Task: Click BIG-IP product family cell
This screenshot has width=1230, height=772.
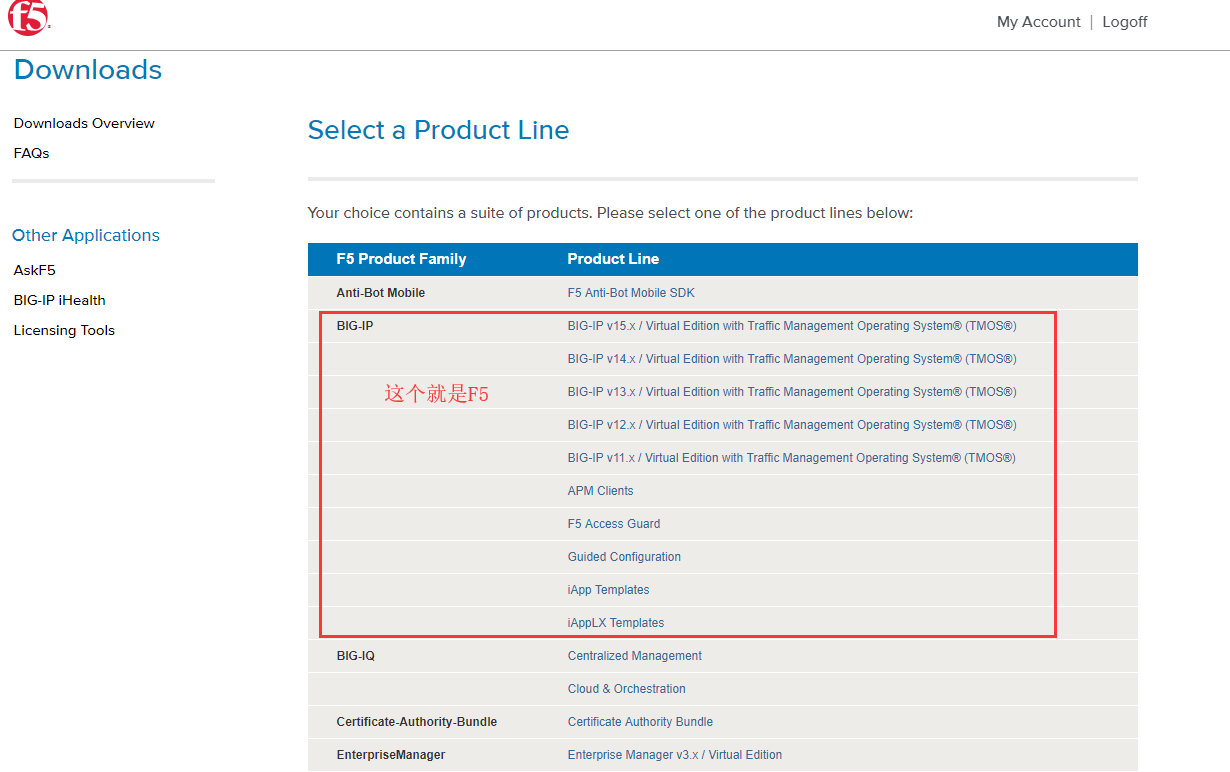Action: click(x=355, y=326)
